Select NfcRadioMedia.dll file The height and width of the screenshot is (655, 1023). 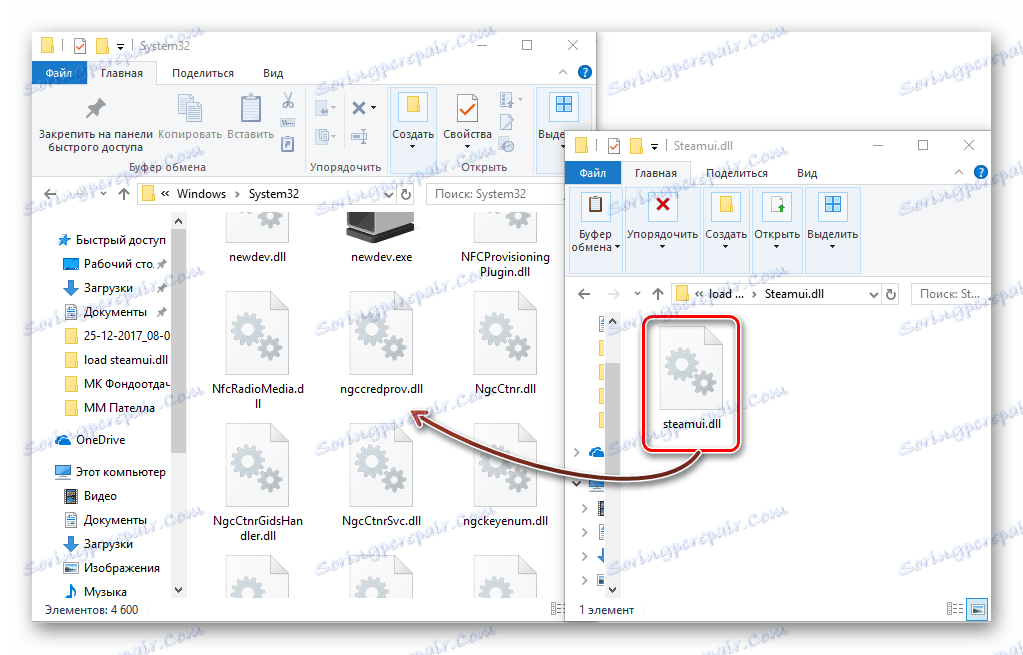coord(258,350)
